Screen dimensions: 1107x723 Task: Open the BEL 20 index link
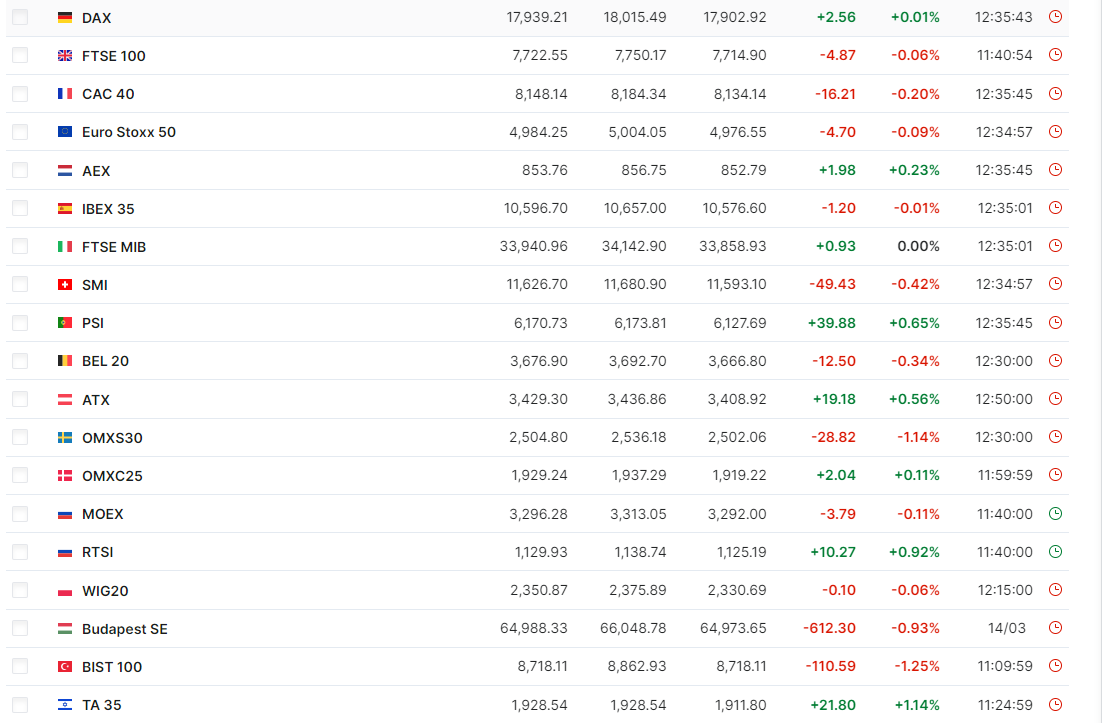pyautogui.click(x=105, y=361)
